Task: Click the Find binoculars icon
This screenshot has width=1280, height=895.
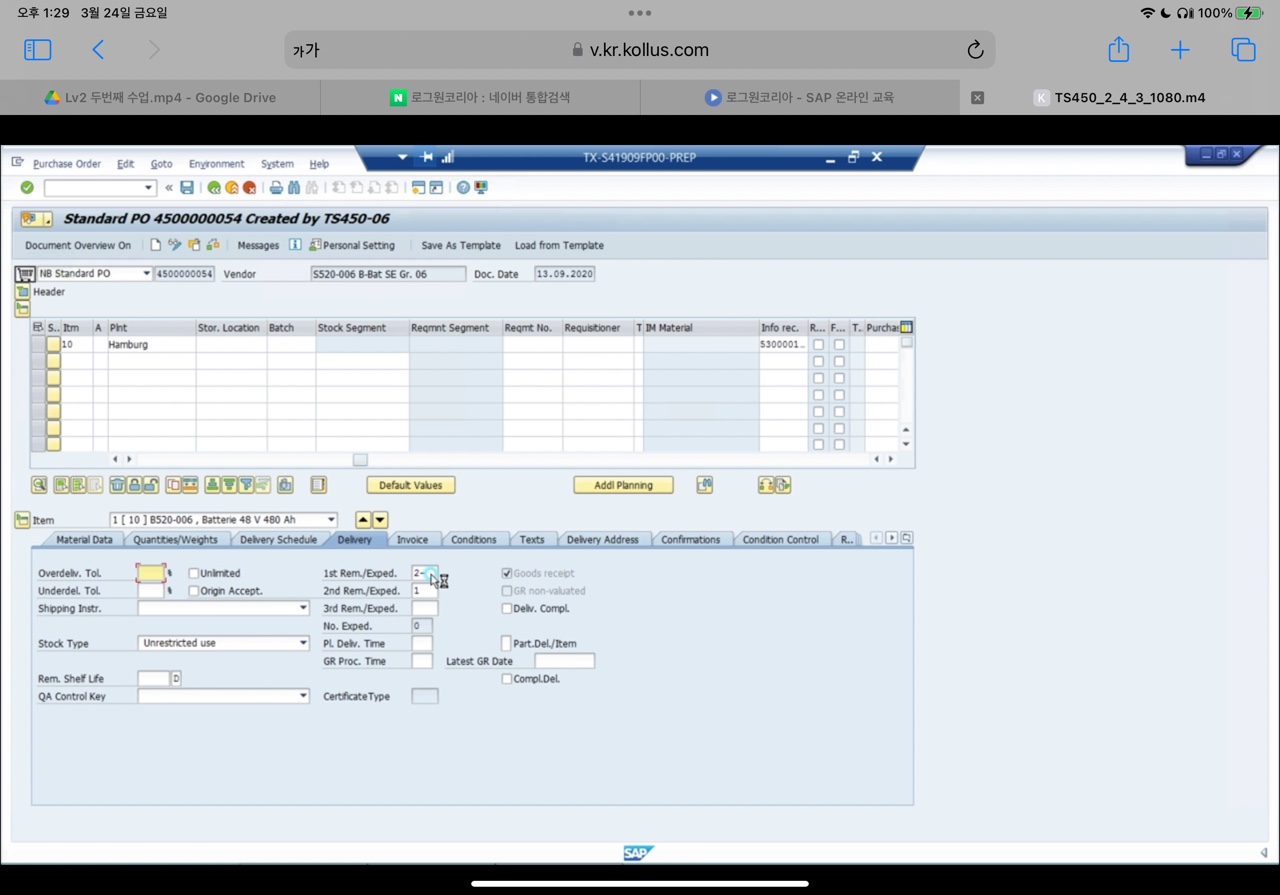Action: 294,187
